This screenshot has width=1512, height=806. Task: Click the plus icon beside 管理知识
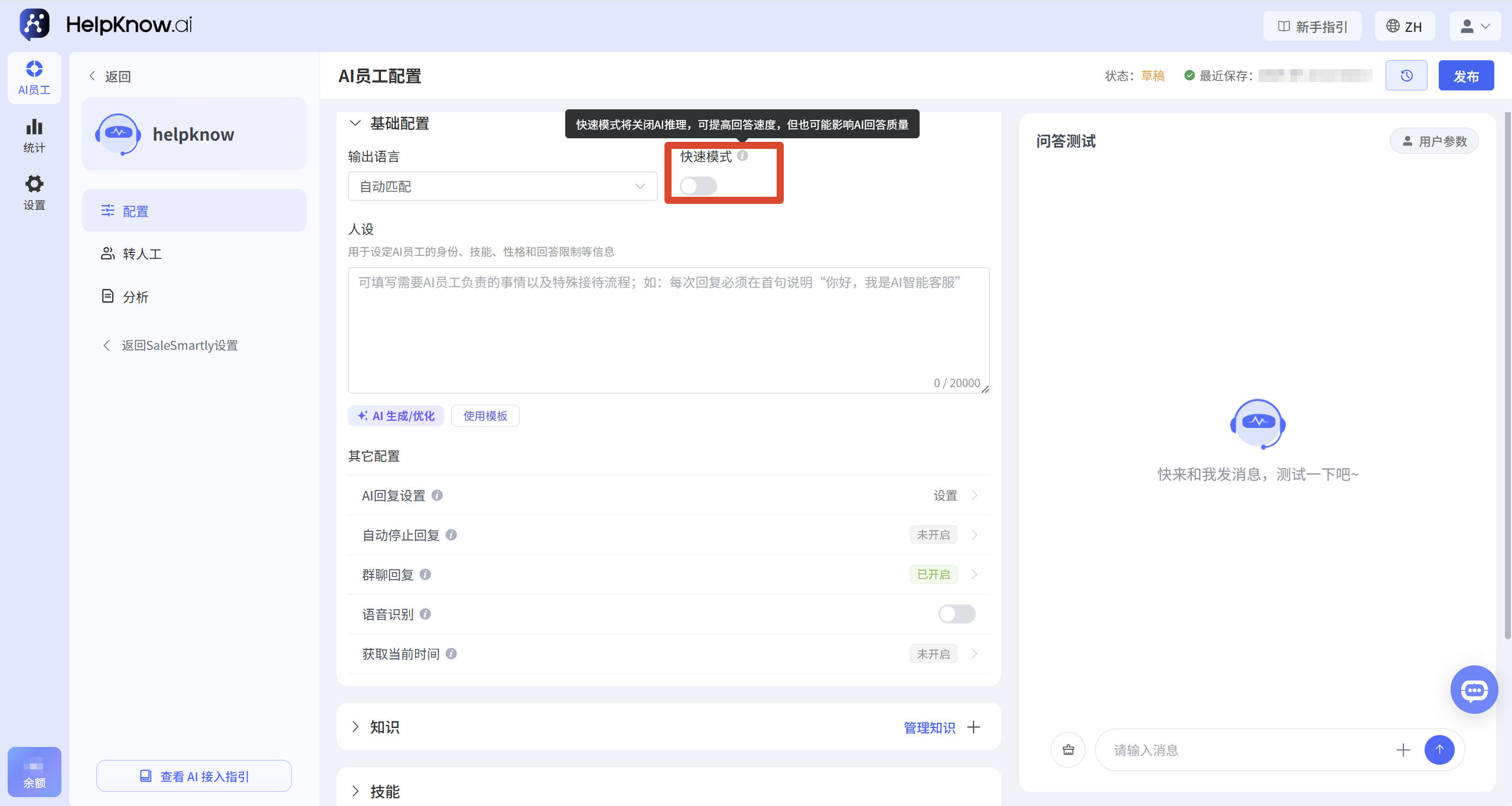pyautogui.click(x=973, y=727)
